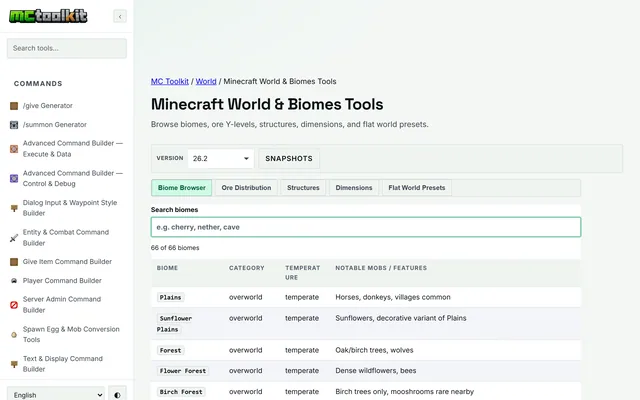Click the Spawn Egg & Mob Conversion icon
The image size is (640, 400).
(x=14, y=334)
